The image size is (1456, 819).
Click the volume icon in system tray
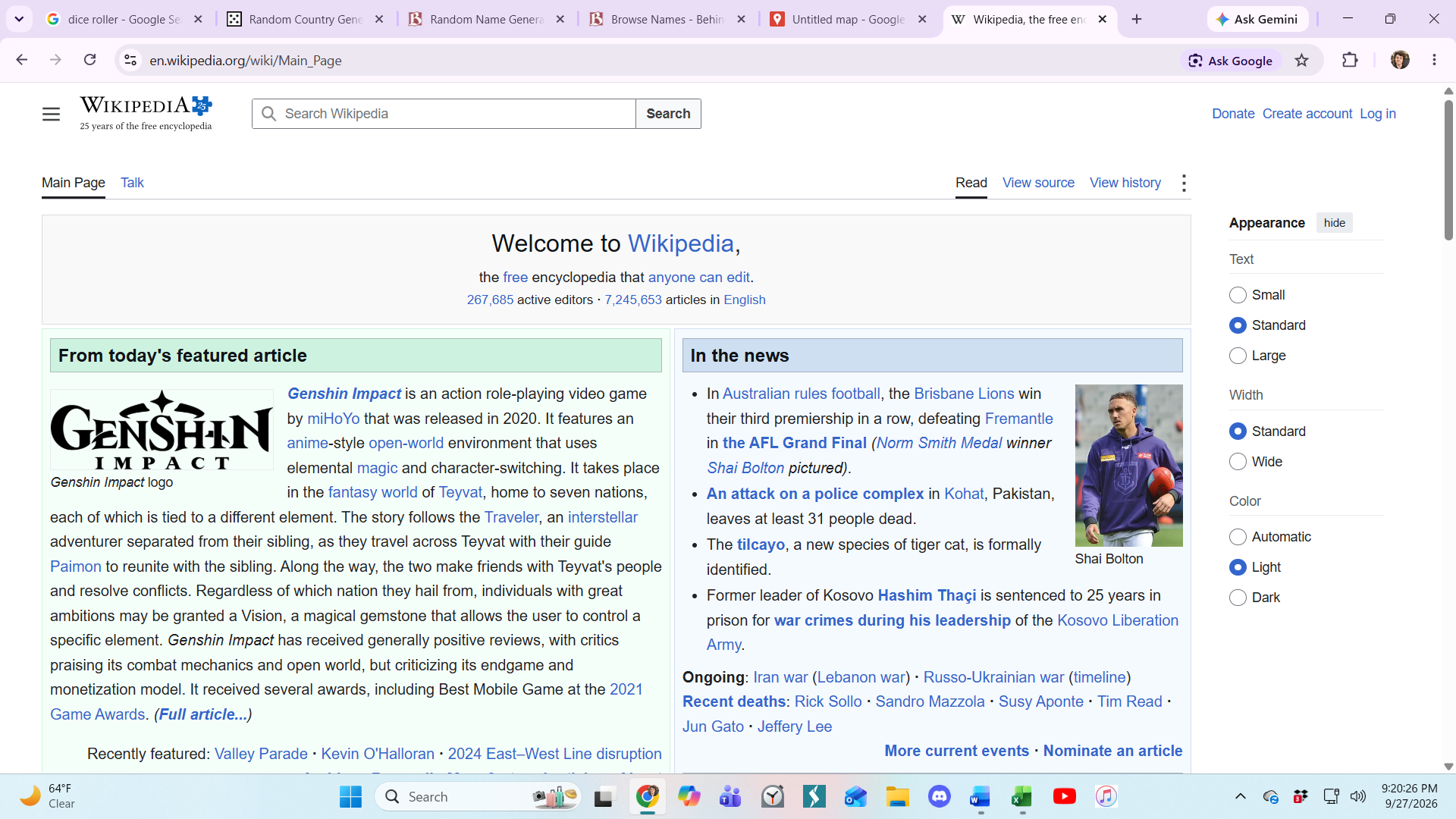coord(1358,796)
